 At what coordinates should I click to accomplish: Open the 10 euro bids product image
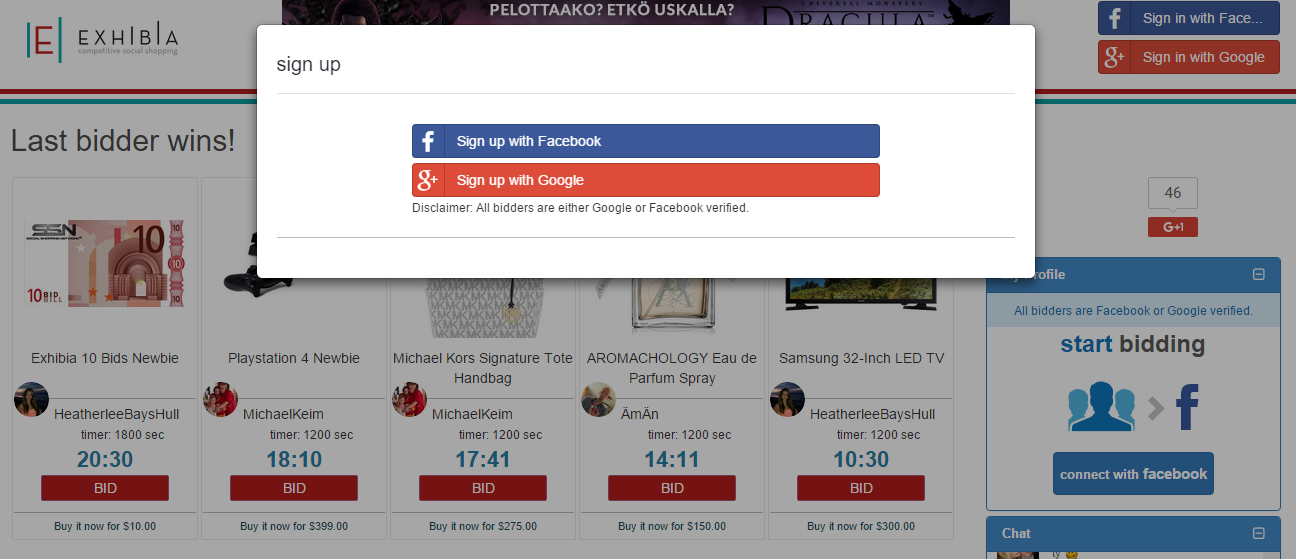[x=105, y=264]
